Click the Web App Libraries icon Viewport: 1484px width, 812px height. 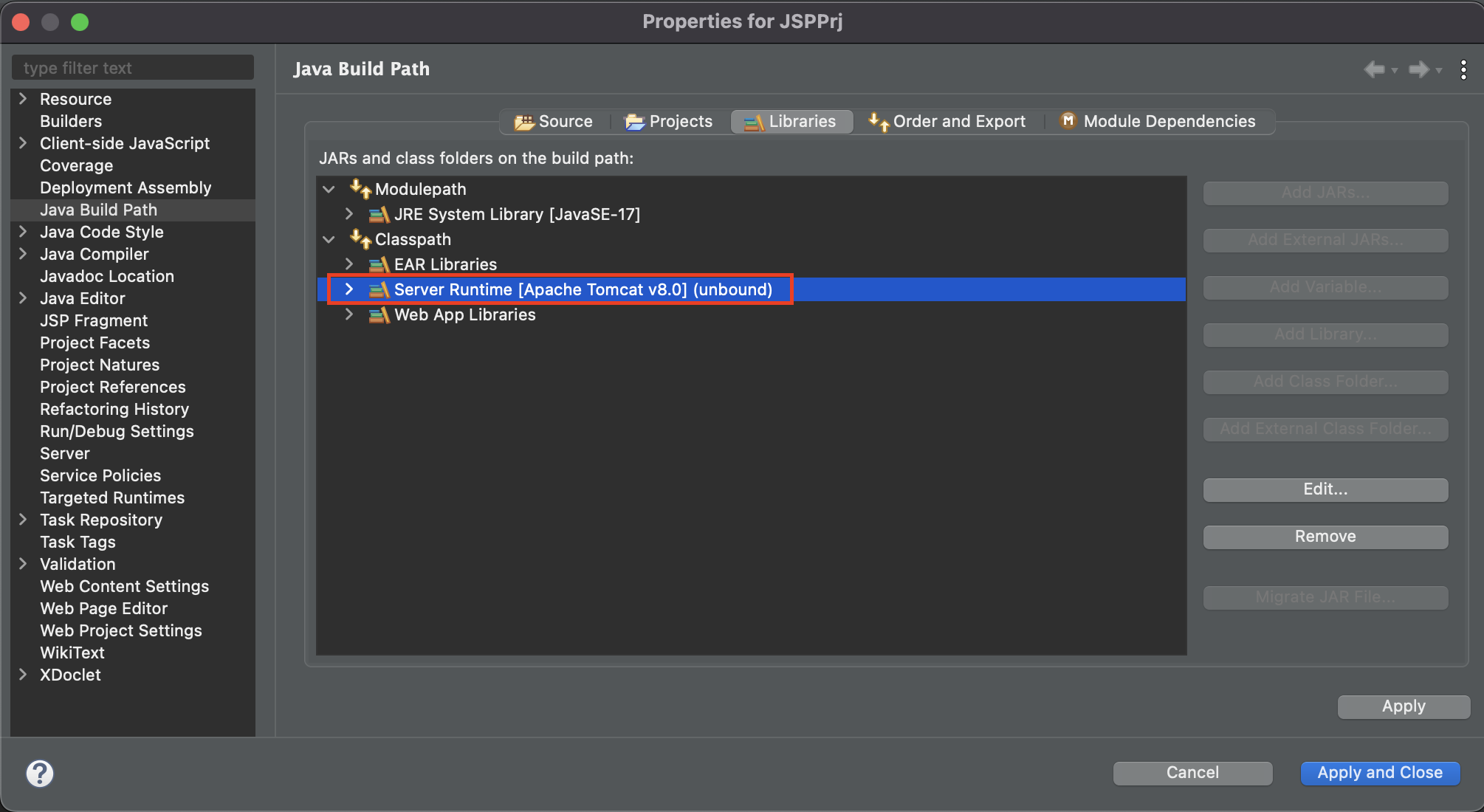tap(379, 315)
